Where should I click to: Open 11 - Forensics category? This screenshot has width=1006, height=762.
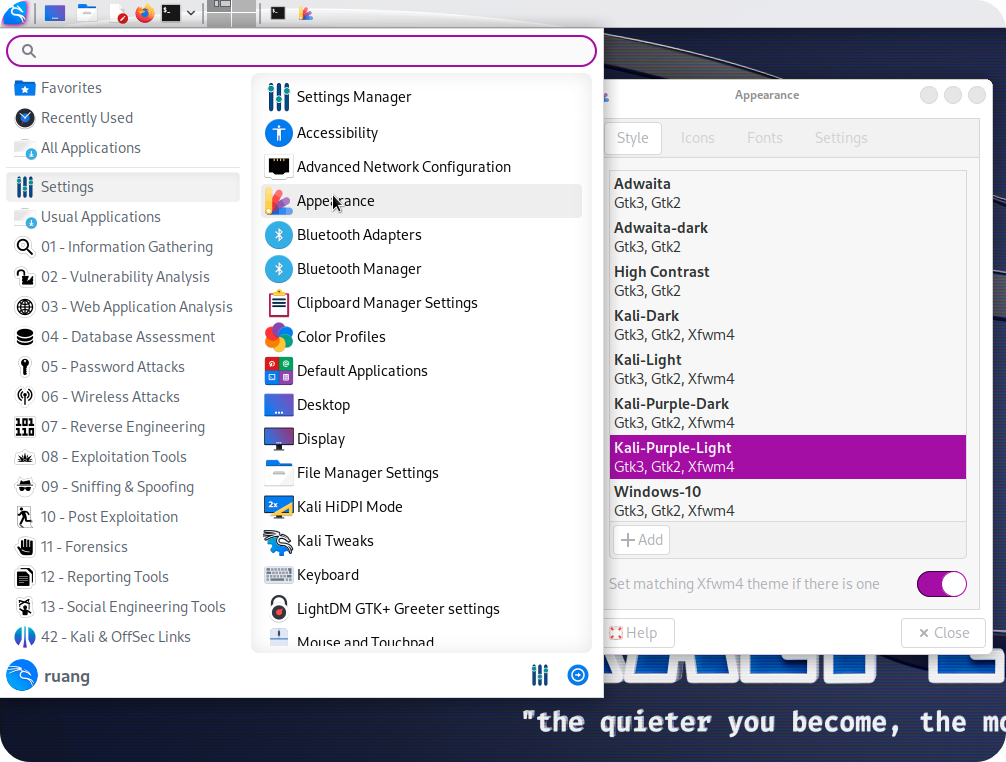point(123,547)
